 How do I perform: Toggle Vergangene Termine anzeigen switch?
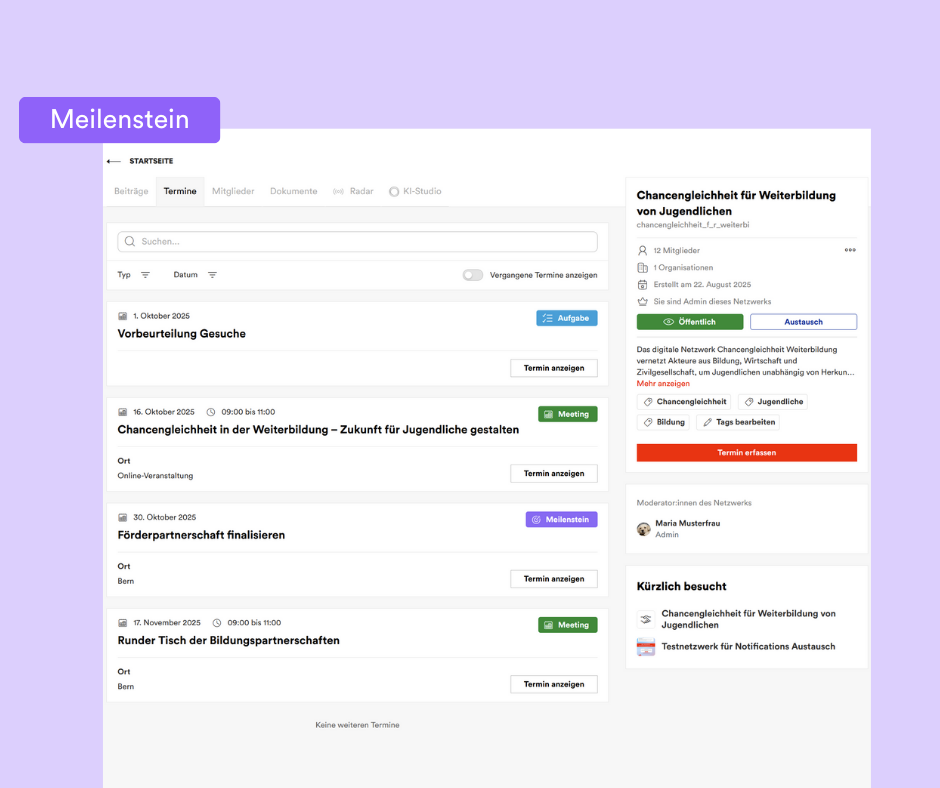pyautogui.click(x=472, y=275)
